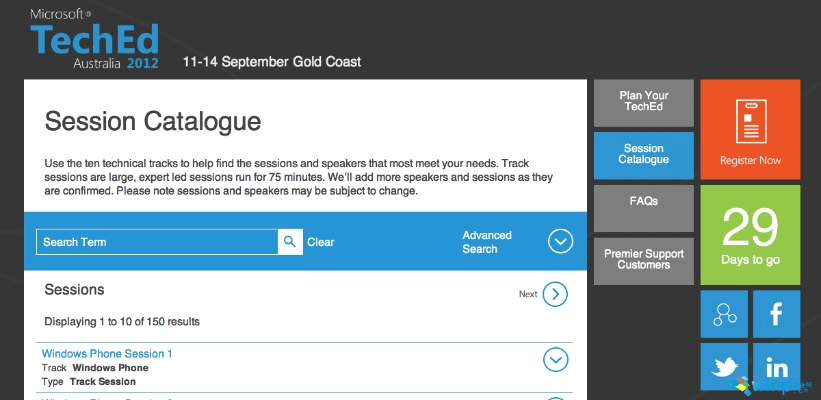The image size is (821, 400).
Task: Open the Plan Your TechEd menu tile
Action: 643,102
